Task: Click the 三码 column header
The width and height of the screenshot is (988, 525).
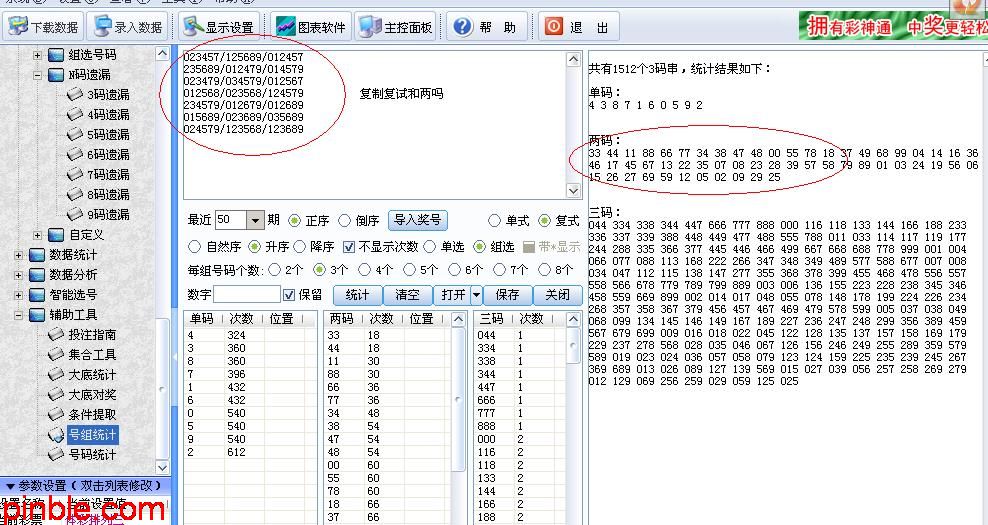Action: tap(493, 319)
